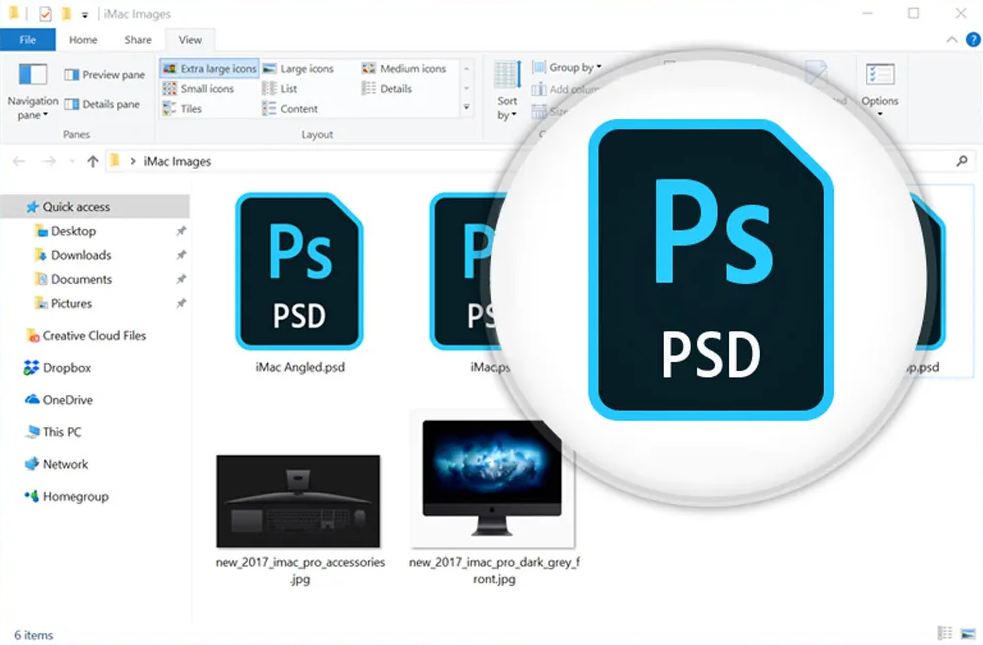
Task: Click the quick access Properties checkmark icon
Action: coord(45,13)
